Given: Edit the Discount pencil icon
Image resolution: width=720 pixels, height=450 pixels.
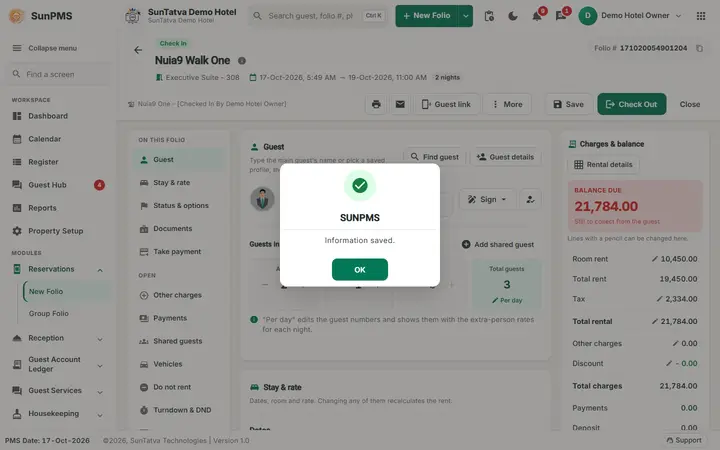Looking at the screenshot, I should [x=669, y=364].
